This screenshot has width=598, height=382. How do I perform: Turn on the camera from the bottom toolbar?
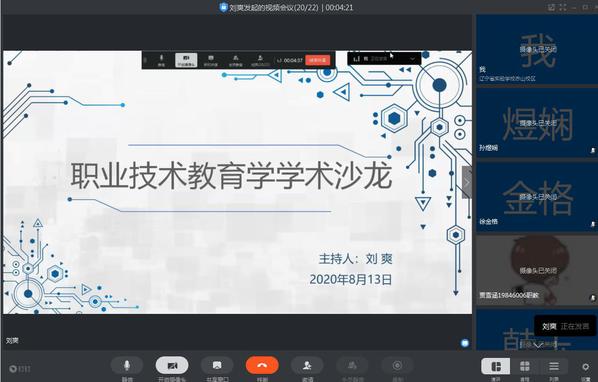coord(172,366)
